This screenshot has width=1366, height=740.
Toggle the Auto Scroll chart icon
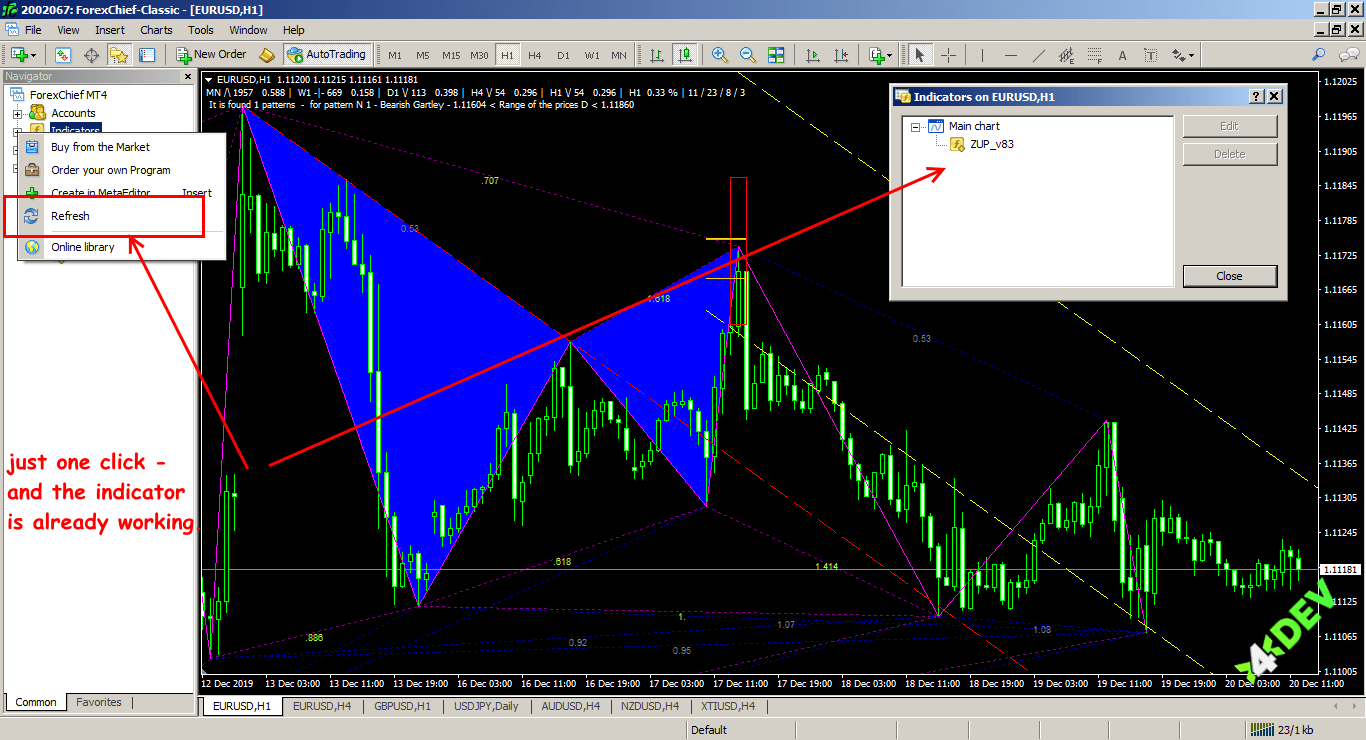pos(813,55)
